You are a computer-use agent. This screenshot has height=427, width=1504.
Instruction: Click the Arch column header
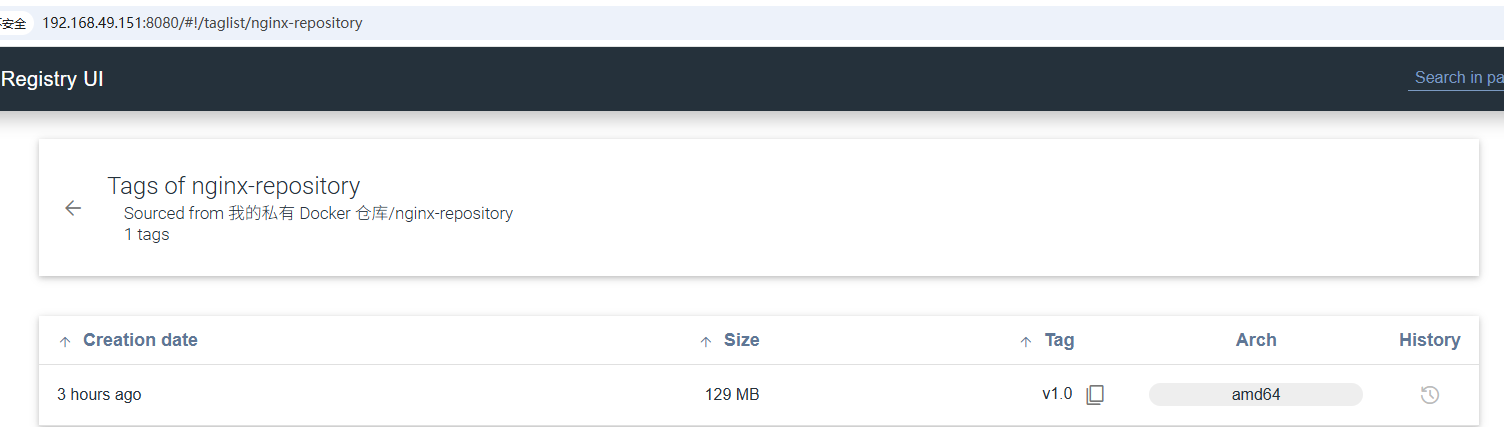[1255, 340]
